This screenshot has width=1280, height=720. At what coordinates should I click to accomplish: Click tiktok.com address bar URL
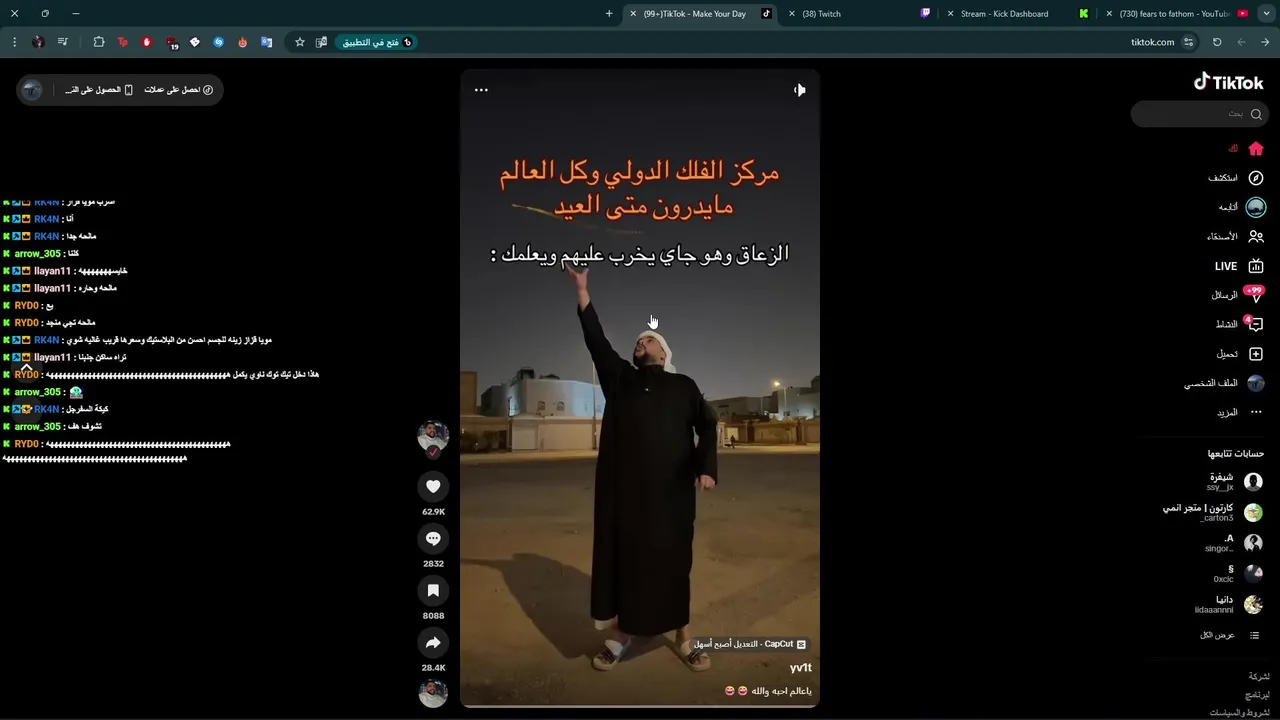[x=1152, y=42]
